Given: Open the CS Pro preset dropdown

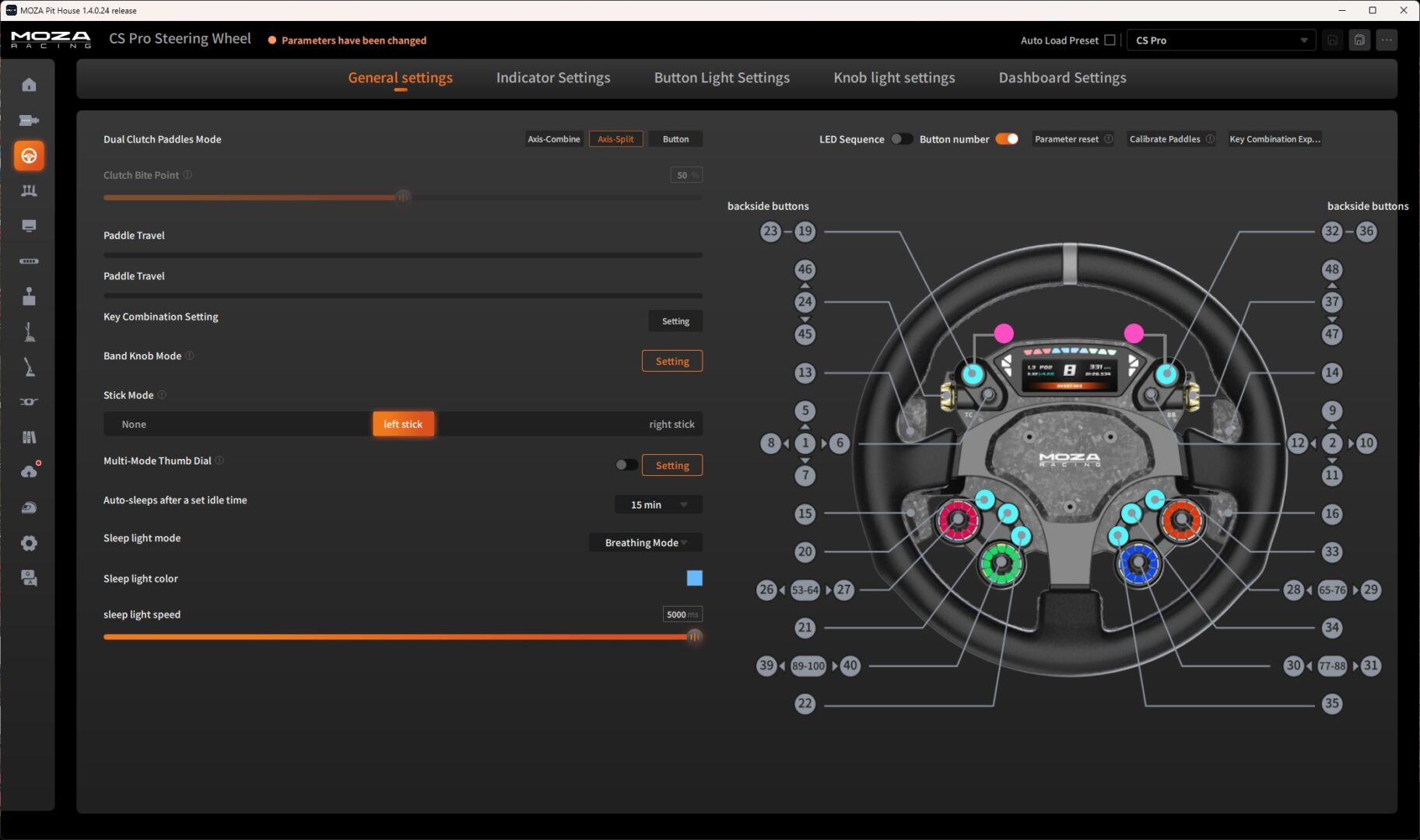Looking at the screenshot, I should (1221, 40).
